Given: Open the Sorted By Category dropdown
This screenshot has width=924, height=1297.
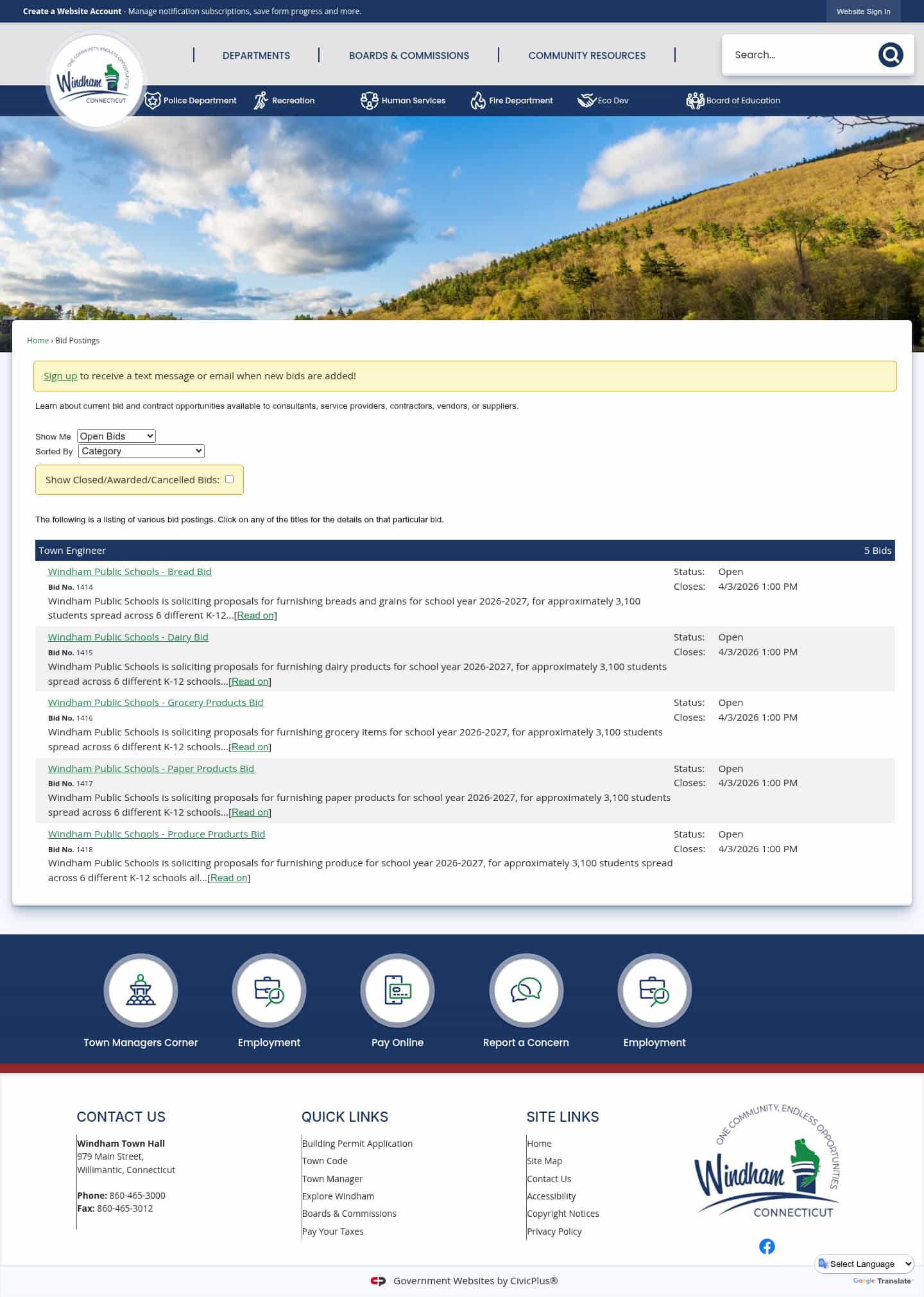Looking at the screenshot, I should click(141, 451).
